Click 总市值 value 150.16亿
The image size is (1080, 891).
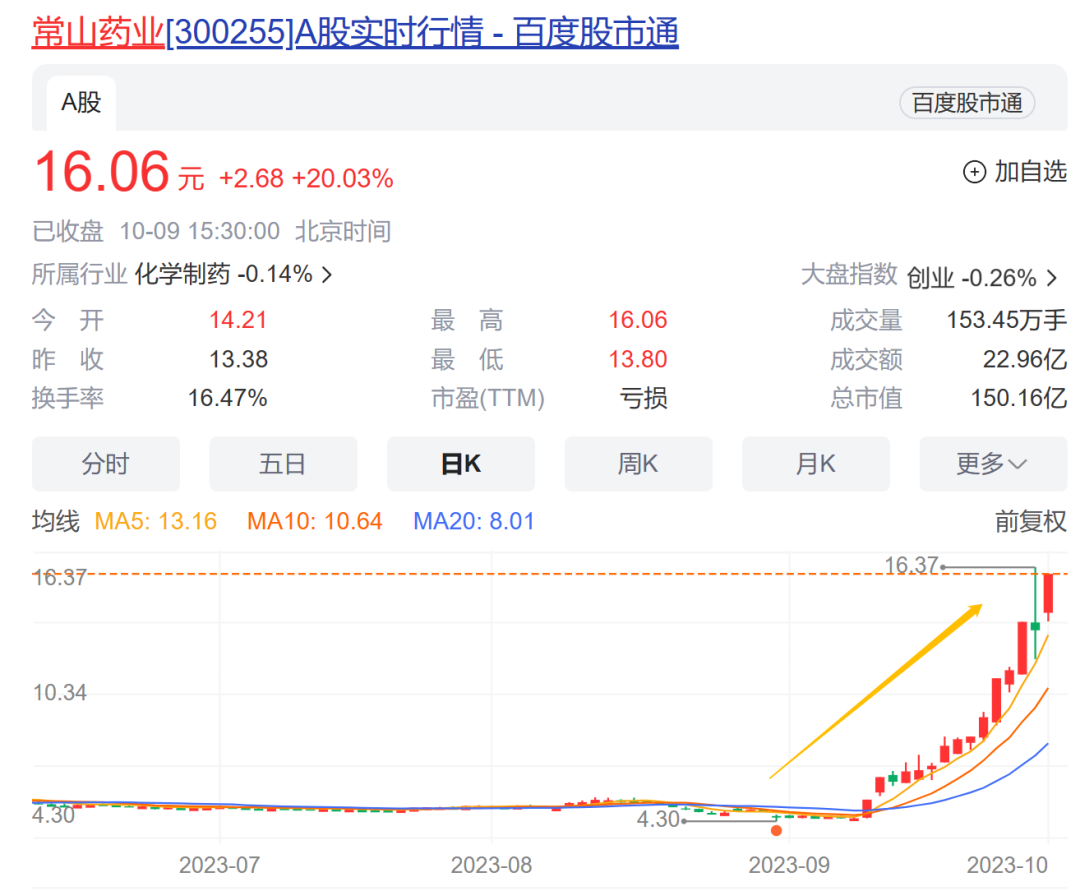(1019, 398)
